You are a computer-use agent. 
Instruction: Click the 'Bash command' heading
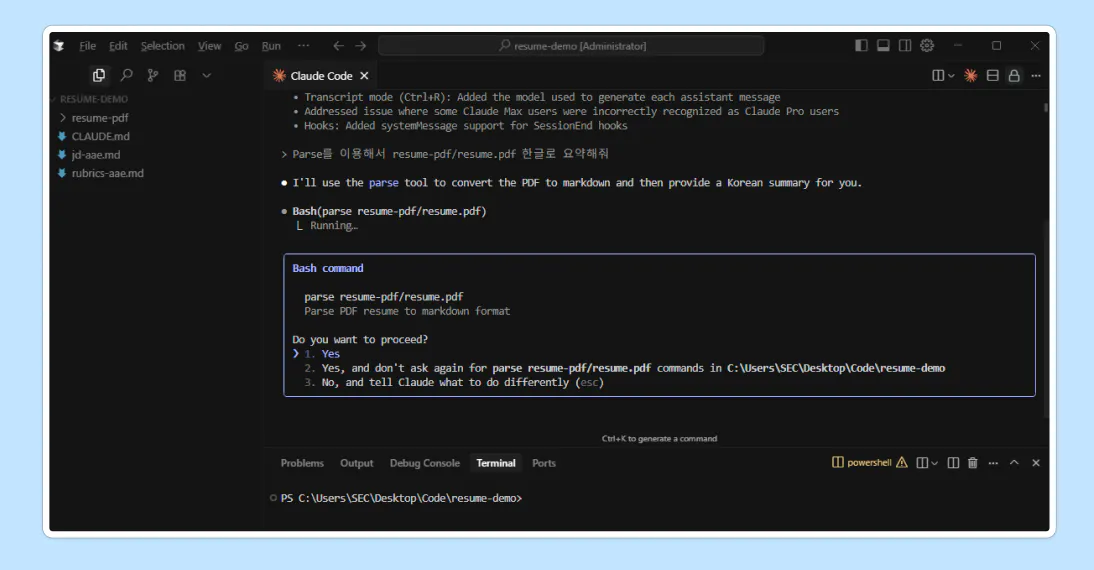click(x=328, y=268)
